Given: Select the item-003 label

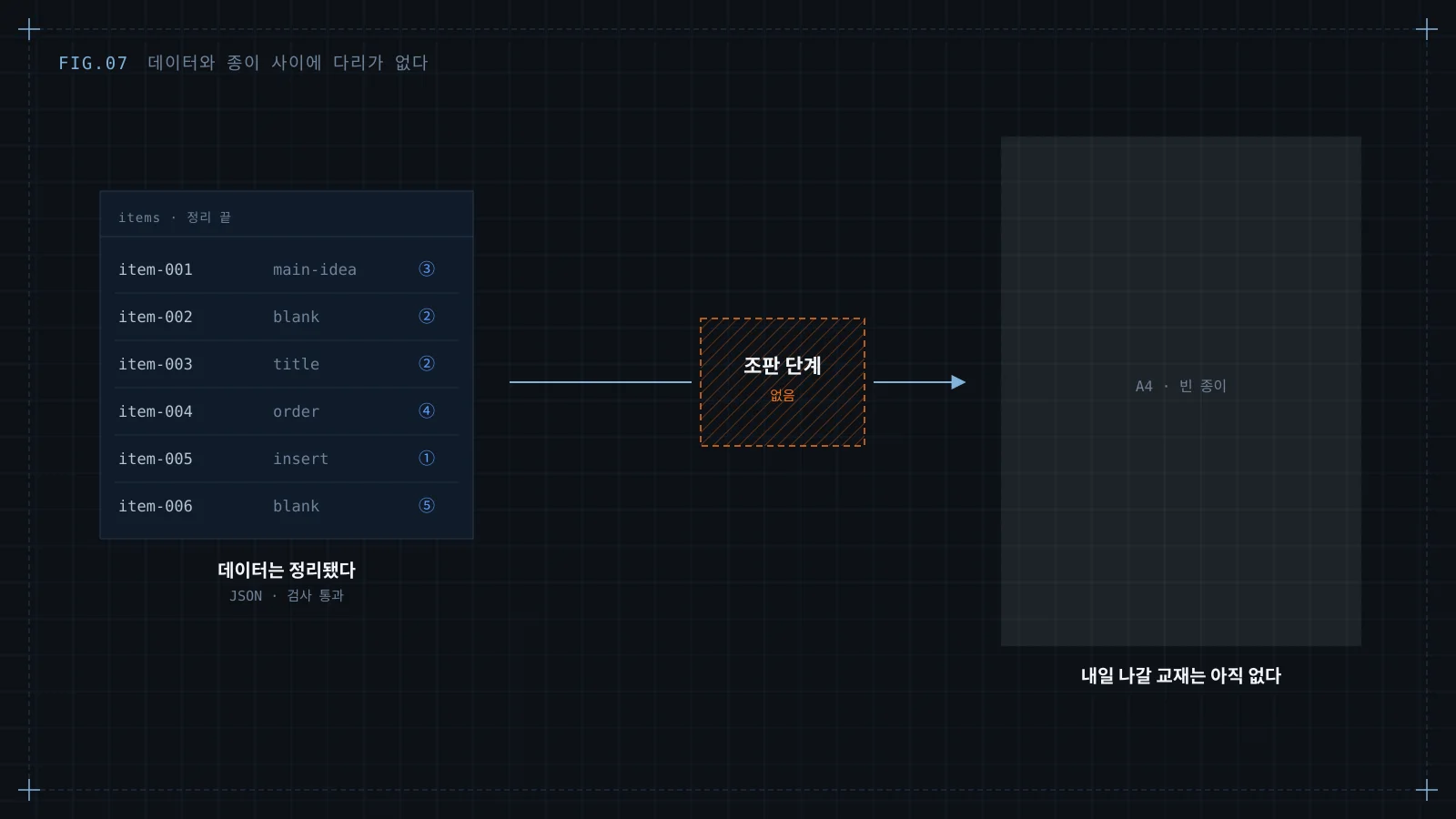Looking at the screenshot, I should [156, 364].
